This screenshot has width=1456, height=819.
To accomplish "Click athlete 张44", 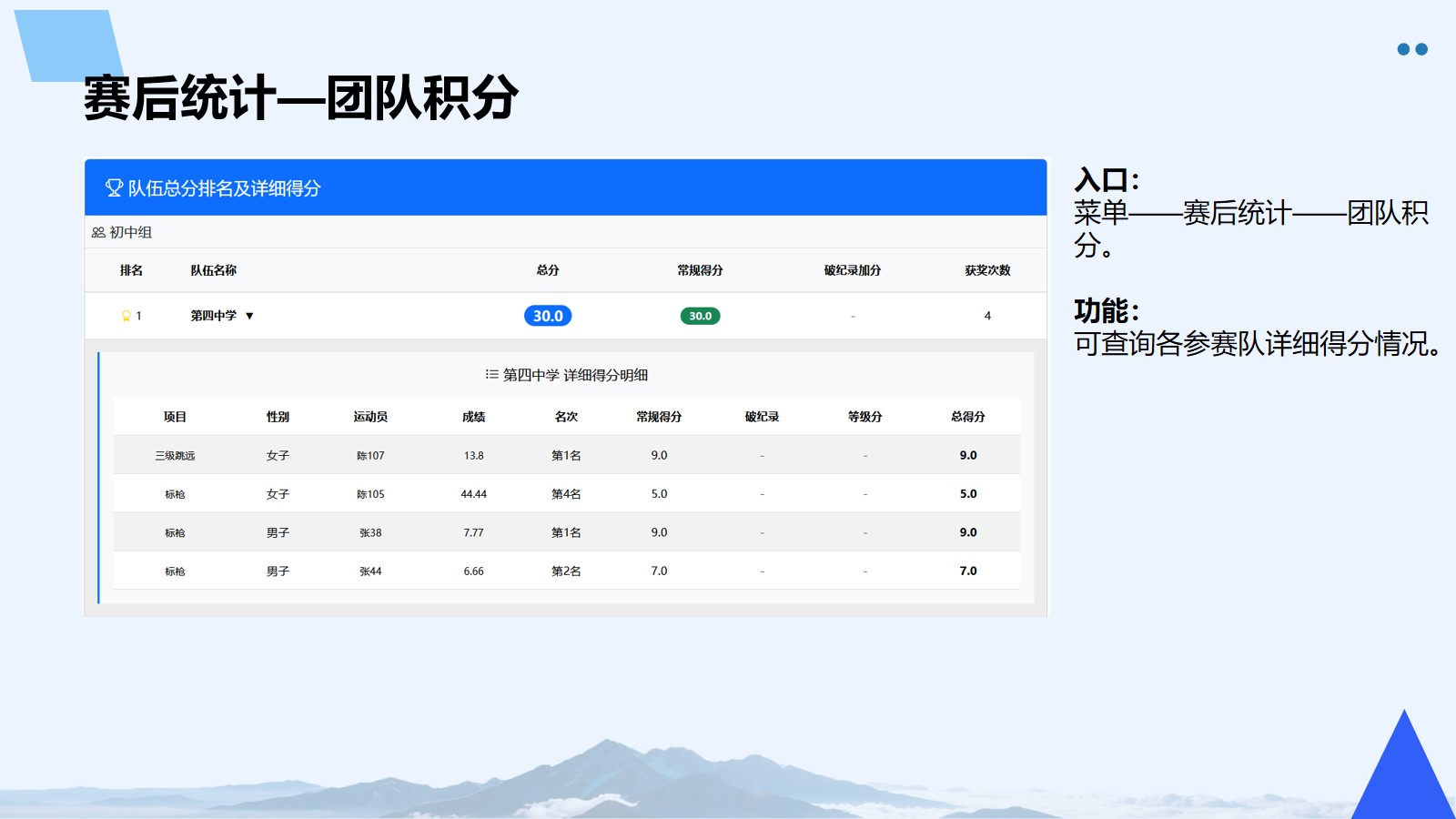I will click(x=370, y=571).
